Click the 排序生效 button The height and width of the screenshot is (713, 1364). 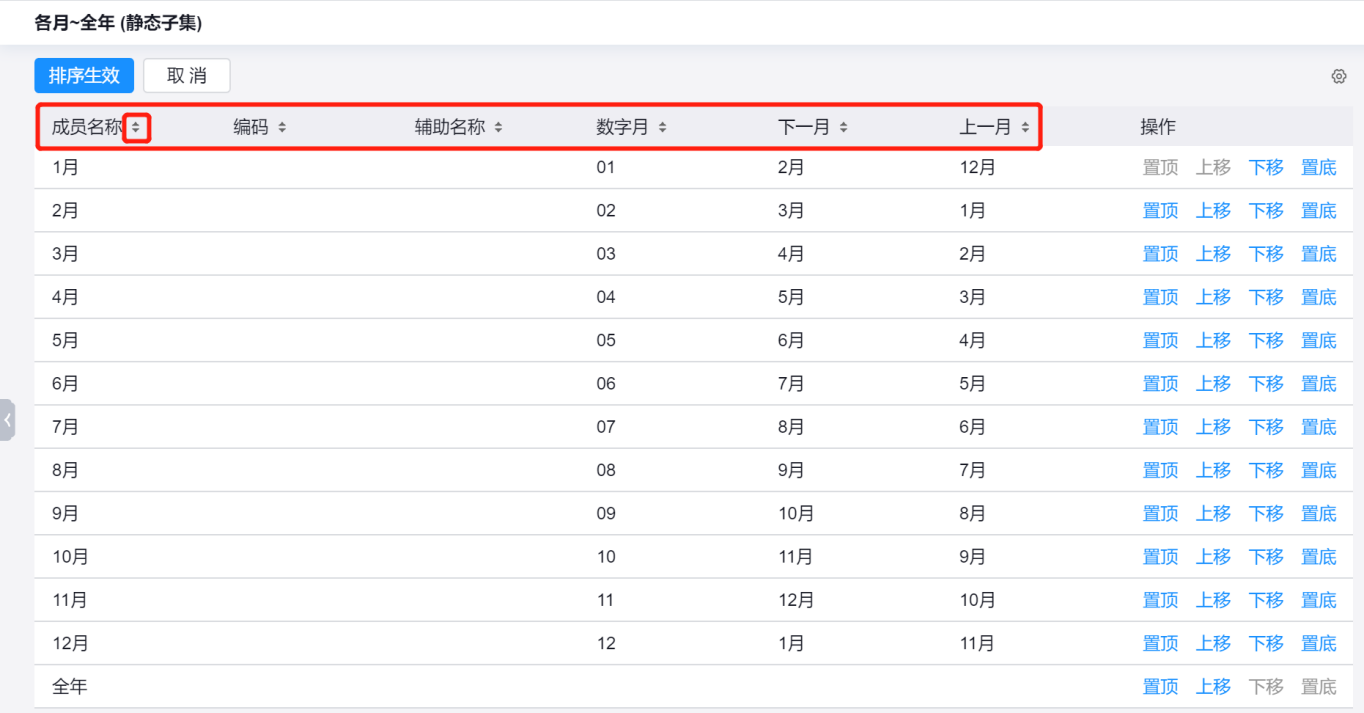coord(84,76)
